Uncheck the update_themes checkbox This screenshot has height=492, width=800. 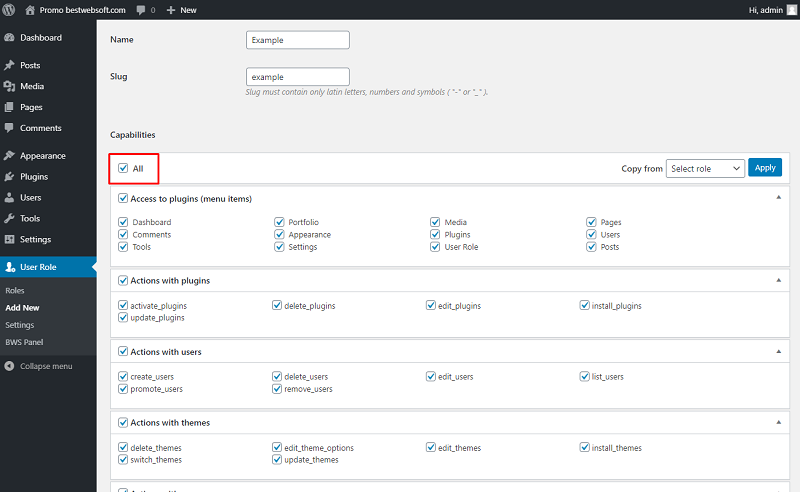[277, 459]
